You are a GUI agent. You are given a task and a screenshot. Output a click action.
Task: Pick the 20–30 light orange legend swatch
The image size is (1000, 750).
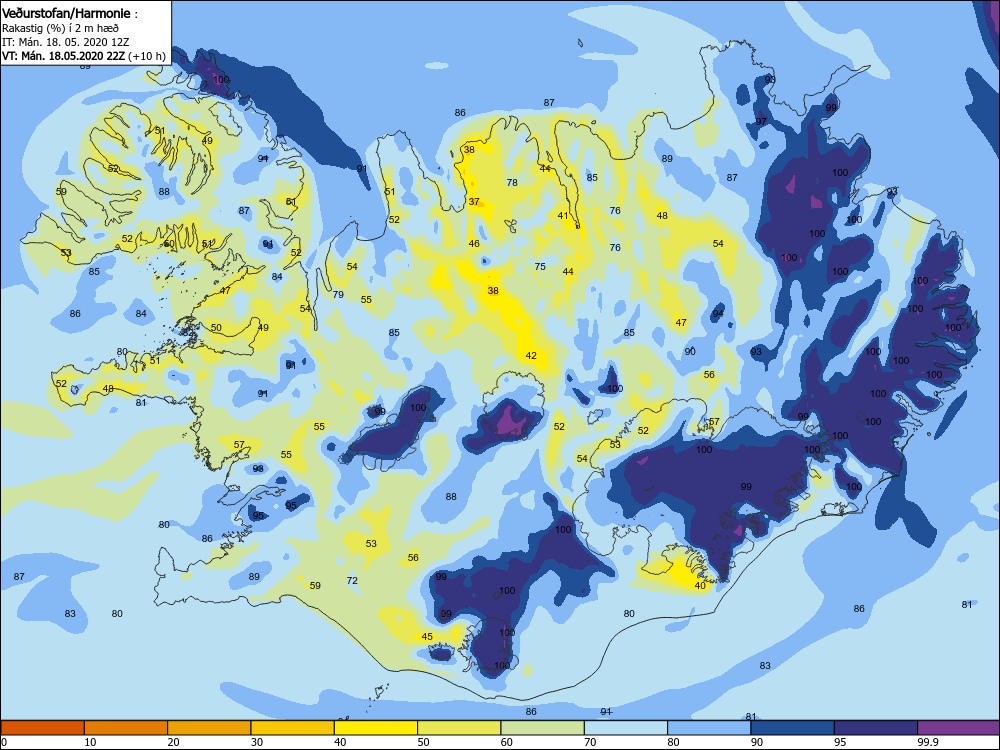(209, 728)
